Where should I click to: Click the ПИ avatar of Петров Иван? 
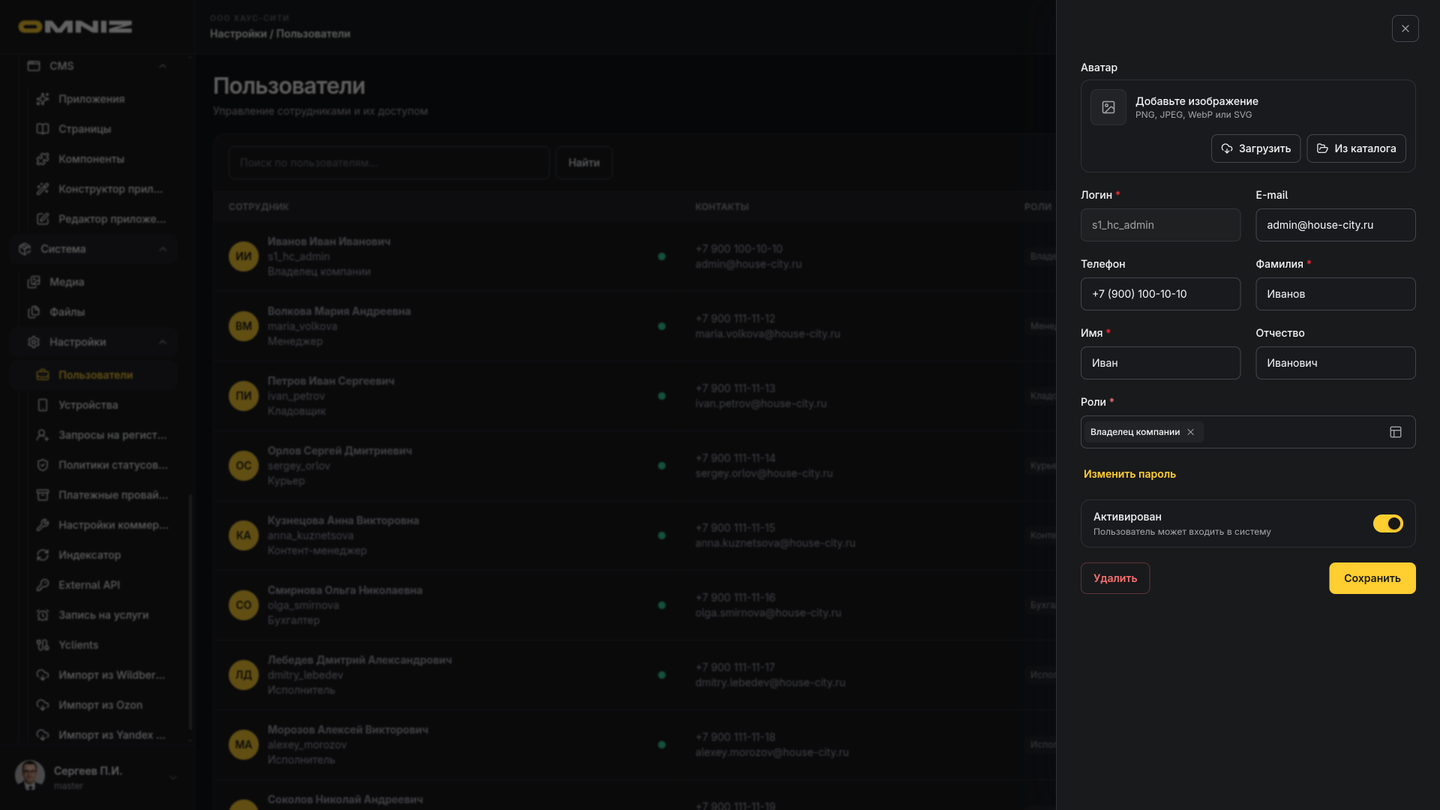pos(243,396)
